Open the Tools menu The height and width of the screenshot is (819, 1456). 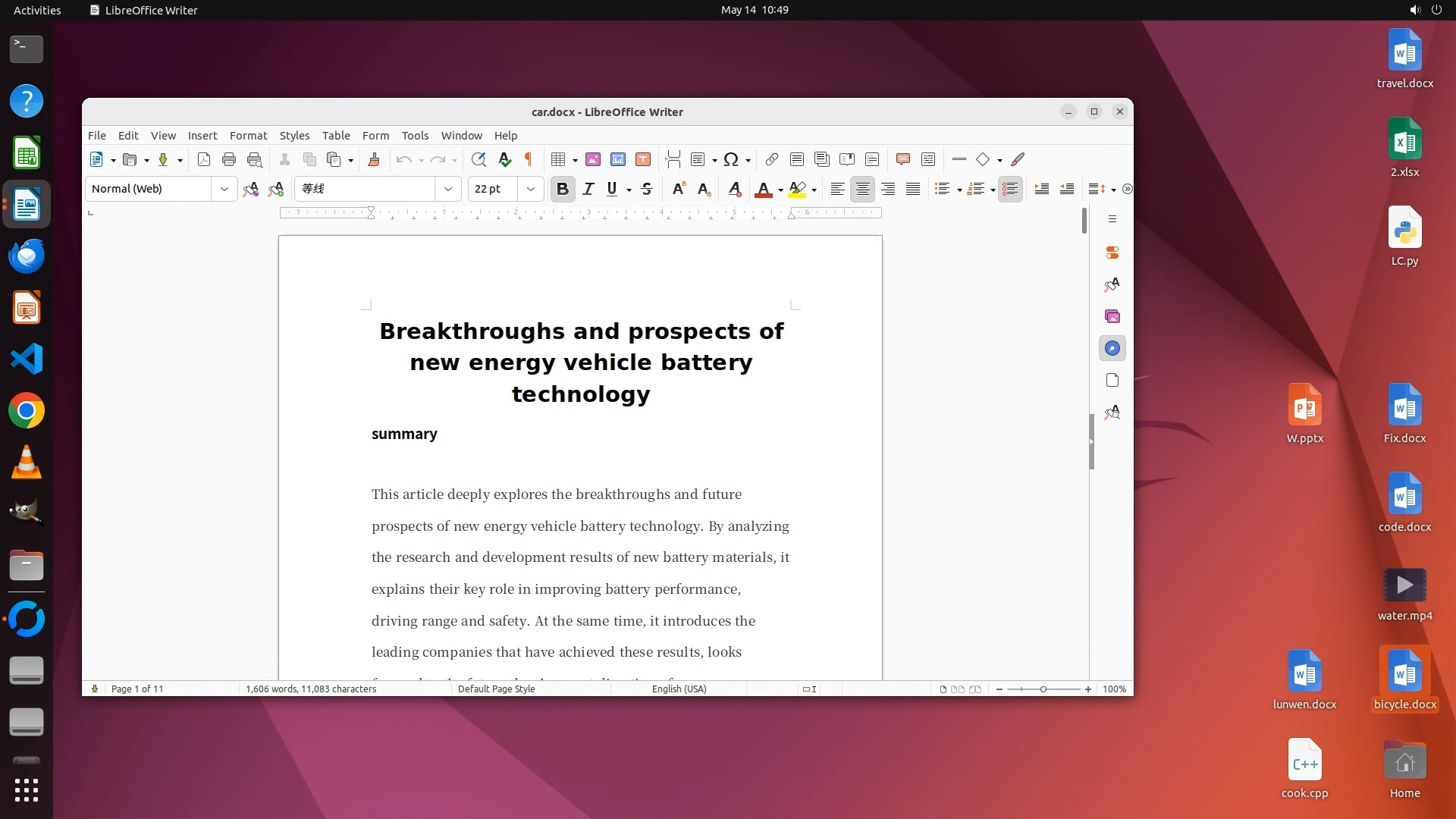tap(415, 136)
